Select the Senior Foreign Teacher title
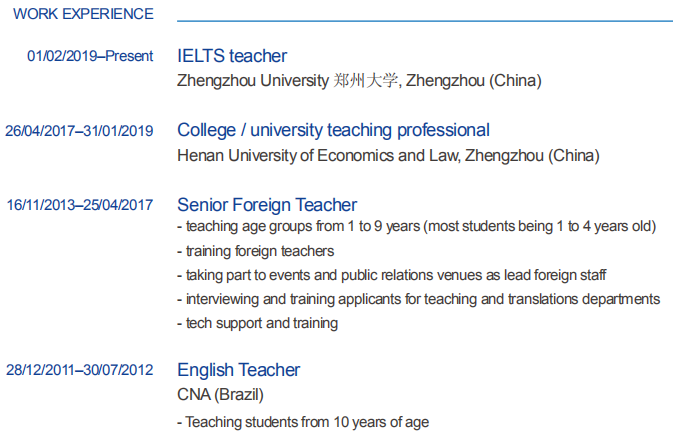 267,205
